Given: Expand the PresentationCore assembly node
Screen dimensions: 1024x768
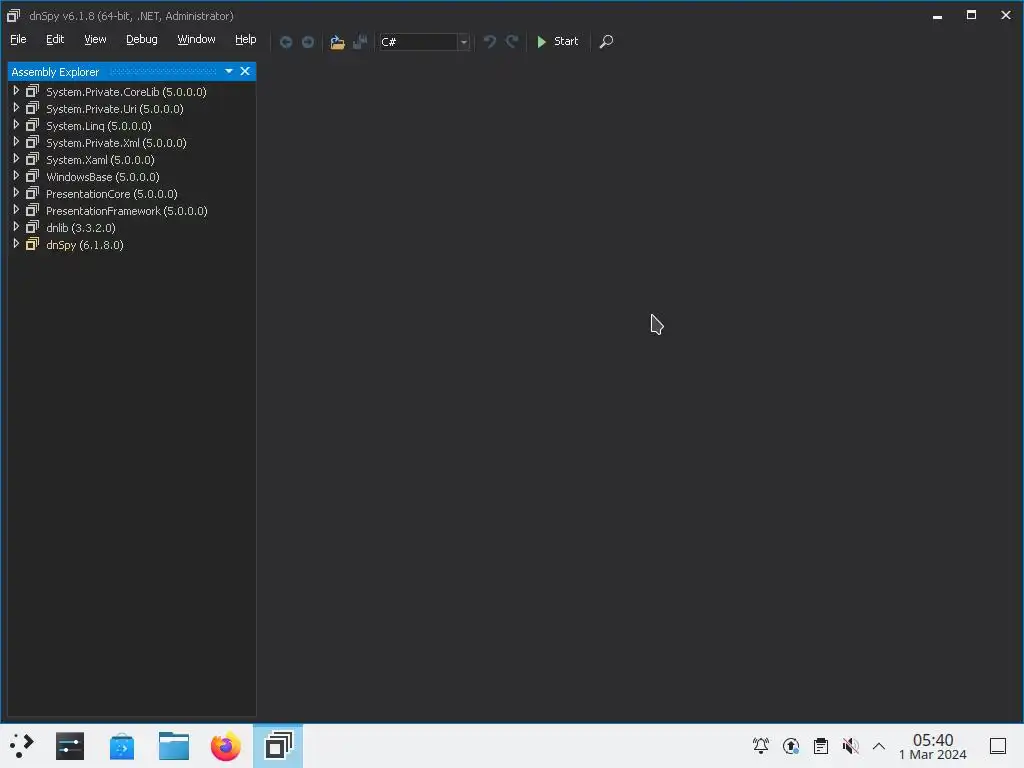Looking at the screenshot, I should [16, 193].
